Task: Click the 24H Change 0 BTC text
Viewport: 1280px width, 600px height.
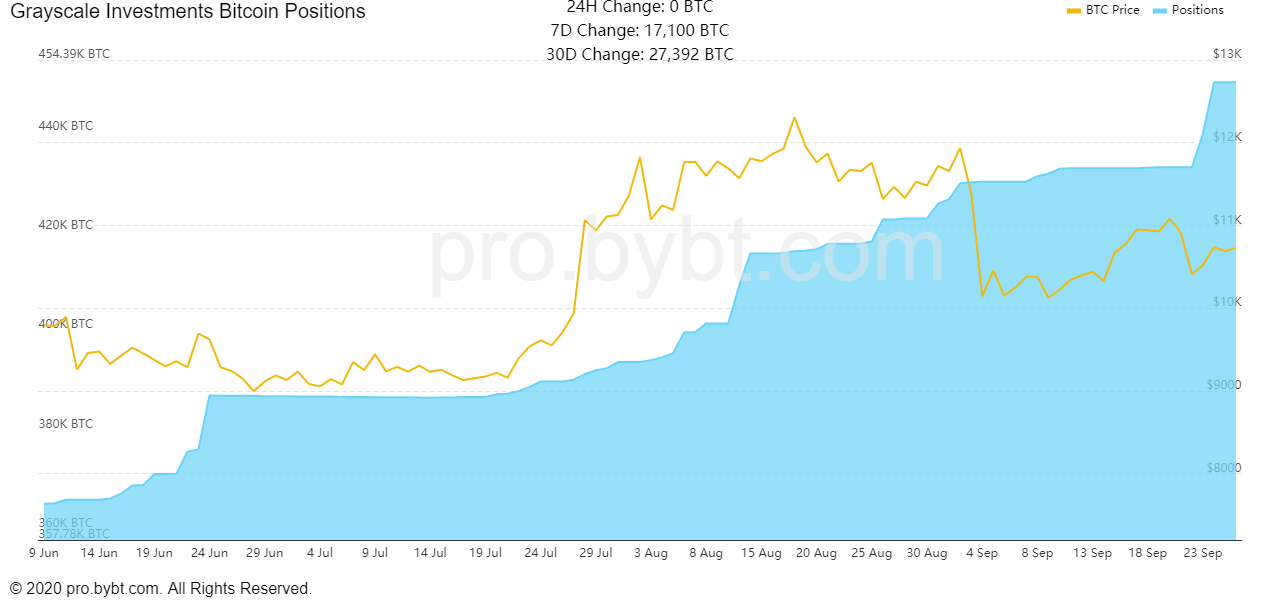Action: point(640,8)
